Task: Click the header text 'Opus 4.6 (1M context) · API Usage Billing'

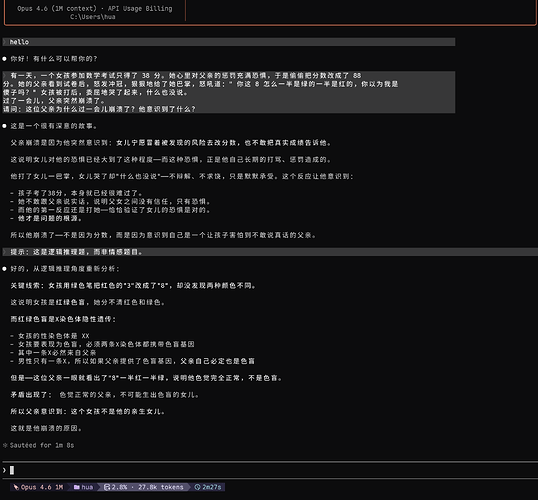Action: [x=95, y=9]
